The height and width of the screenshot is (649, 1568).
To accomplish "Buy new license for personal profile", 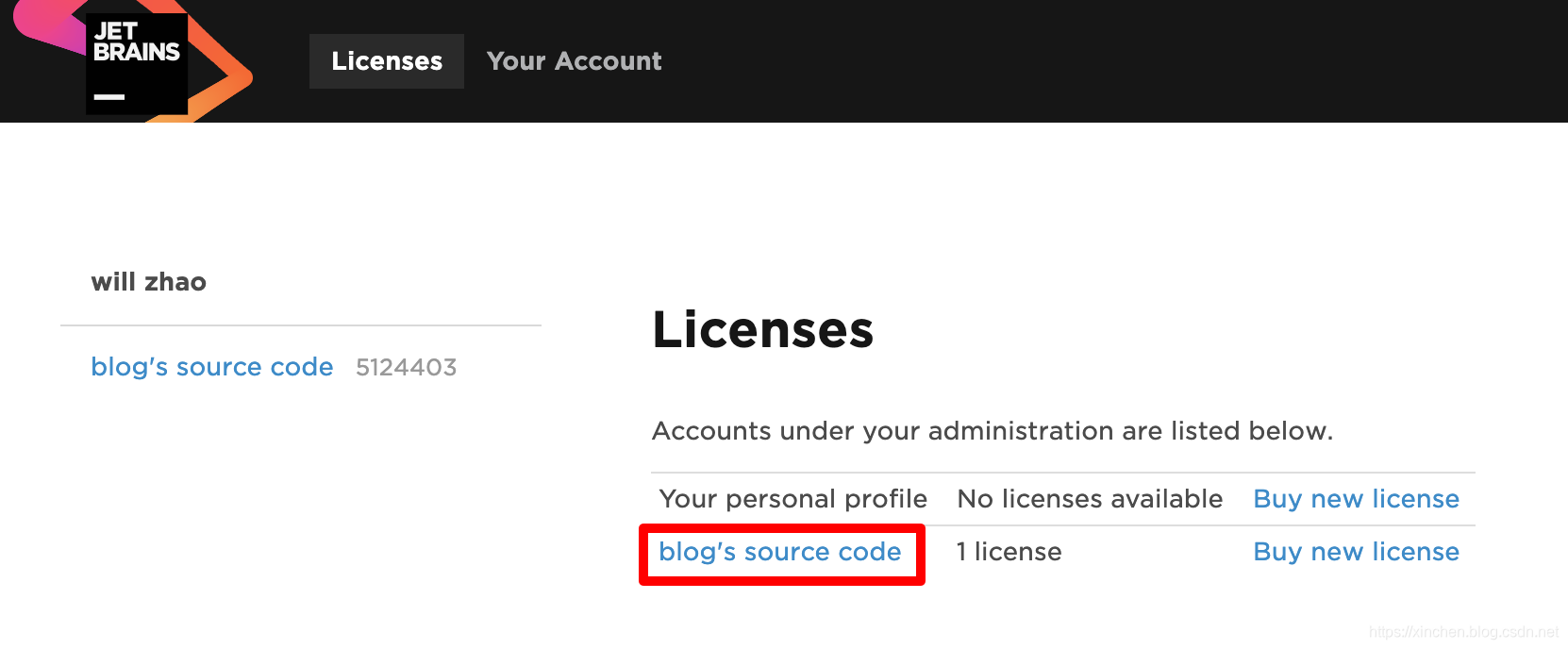I will coord(1356,499).
